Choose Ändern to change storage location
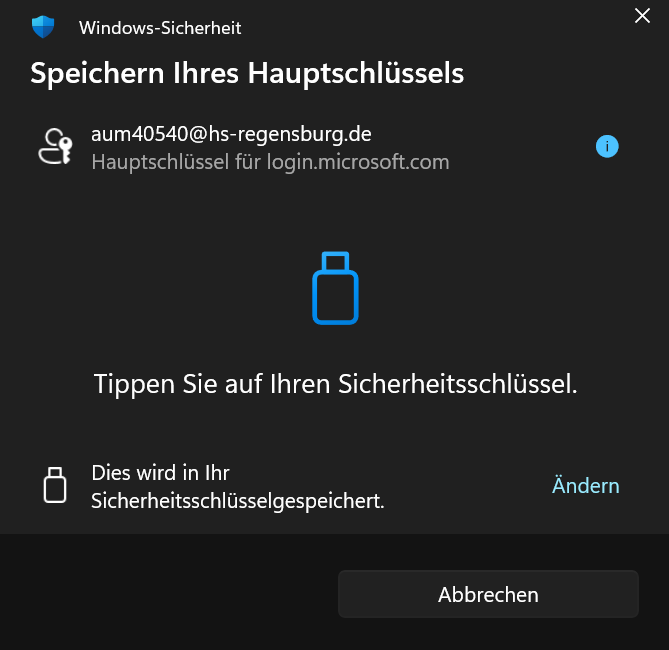Screen dimensions: 669x650 click(585, 486)
